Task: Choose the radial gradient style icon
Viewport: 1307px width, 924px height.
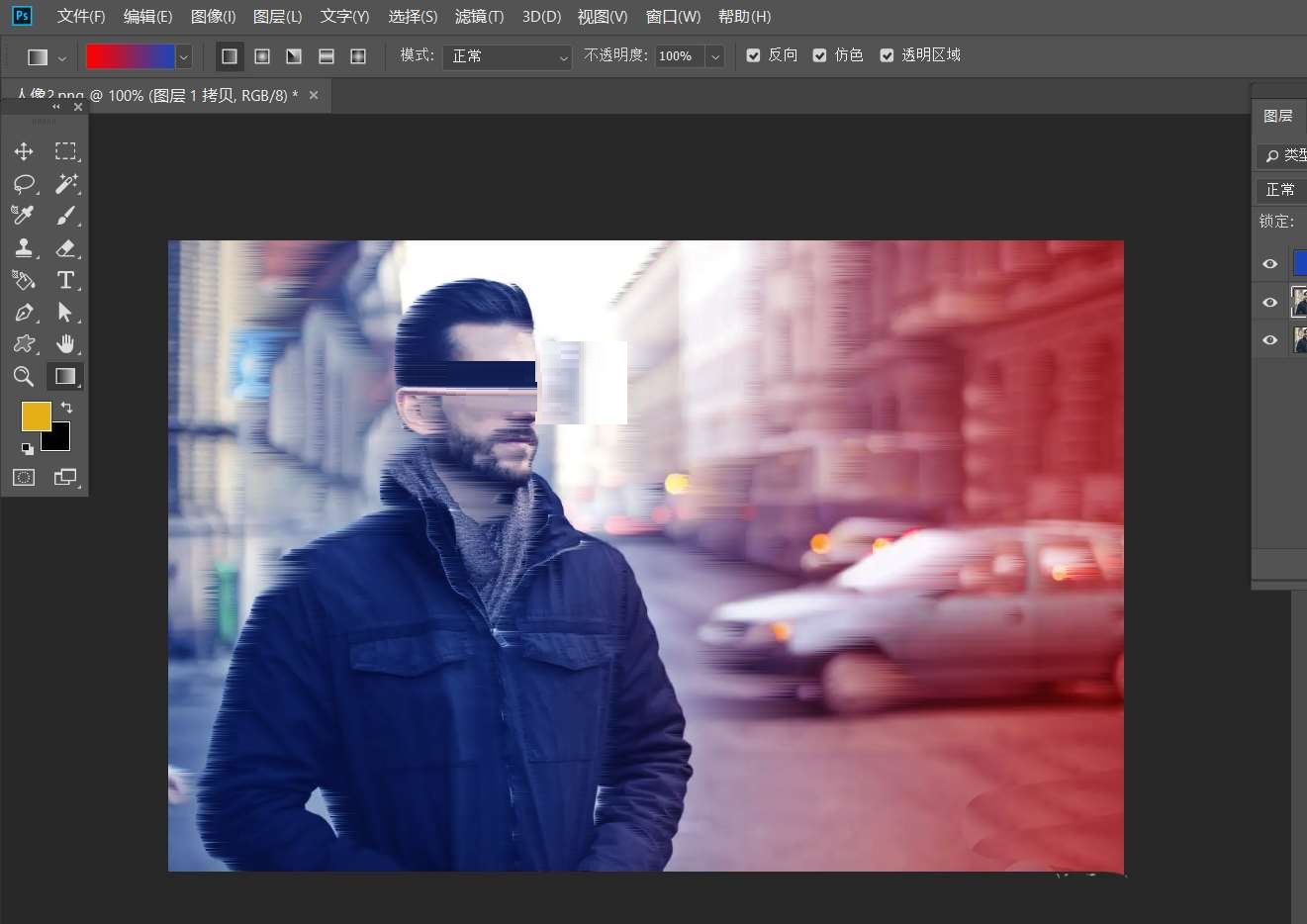Action: 262,56
